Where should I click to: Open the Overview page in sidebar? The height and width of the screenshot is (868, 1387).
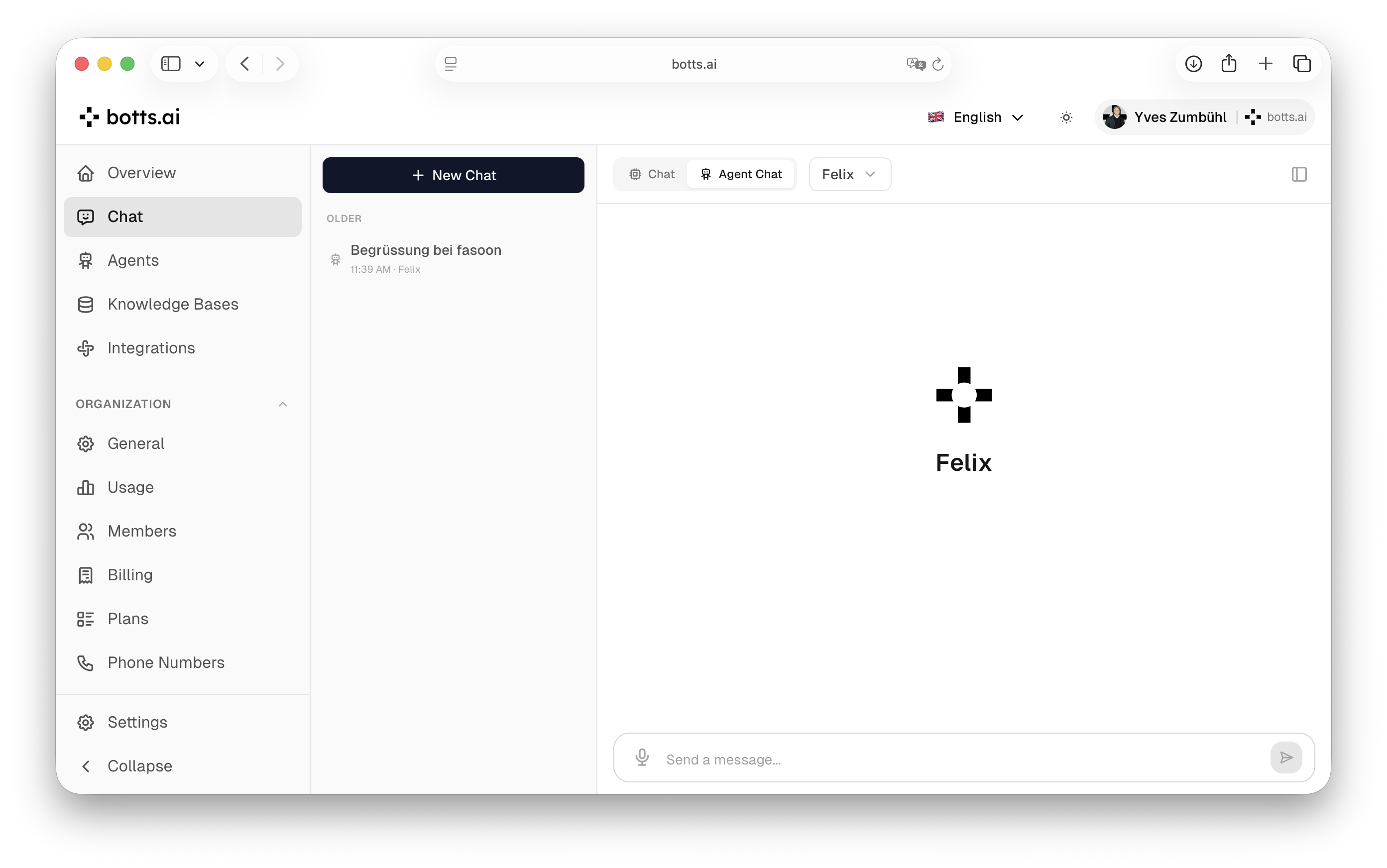pyautogui.click(x=183, y=173)
